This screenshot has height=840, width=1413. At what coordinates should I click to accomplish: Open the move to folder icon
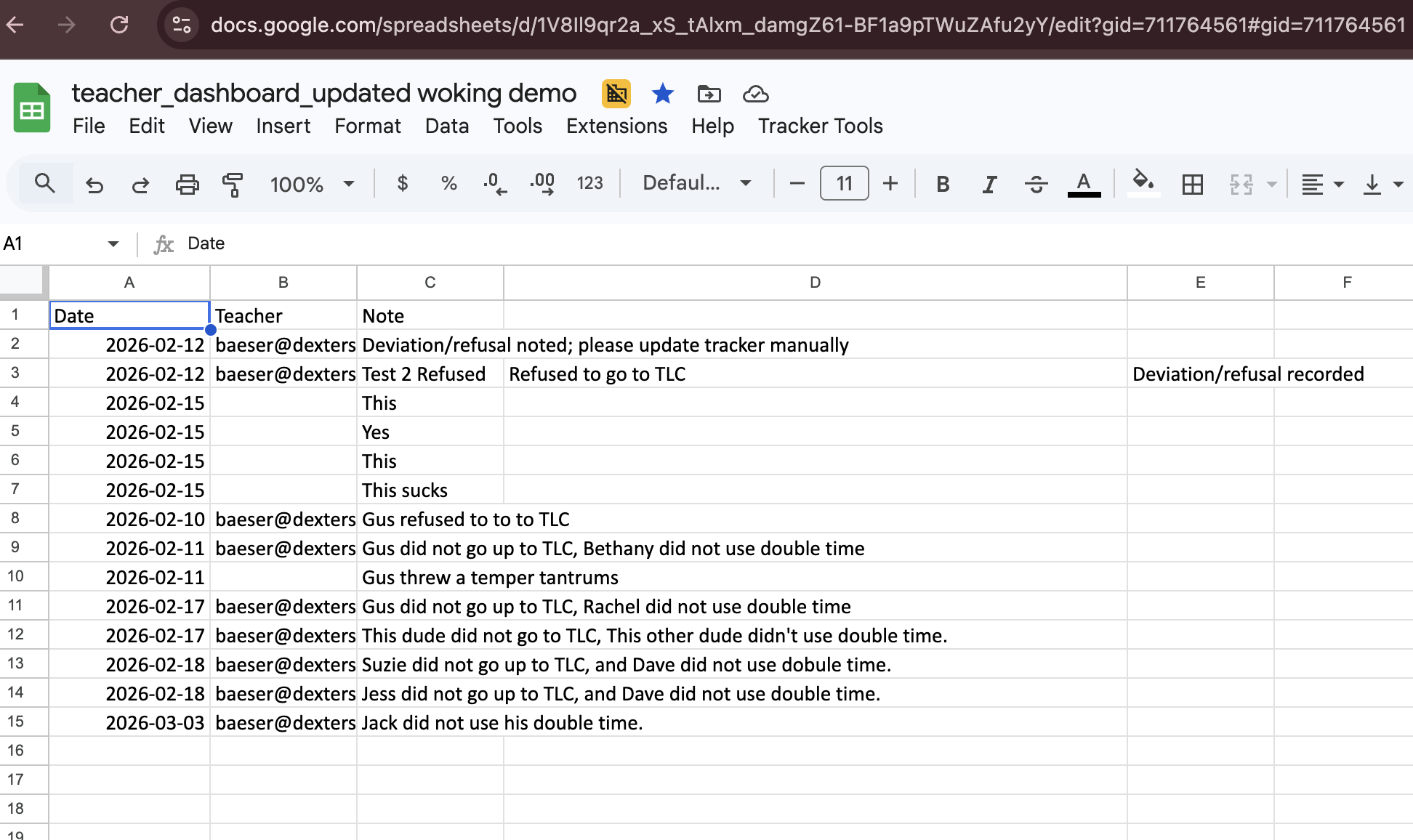709,94
